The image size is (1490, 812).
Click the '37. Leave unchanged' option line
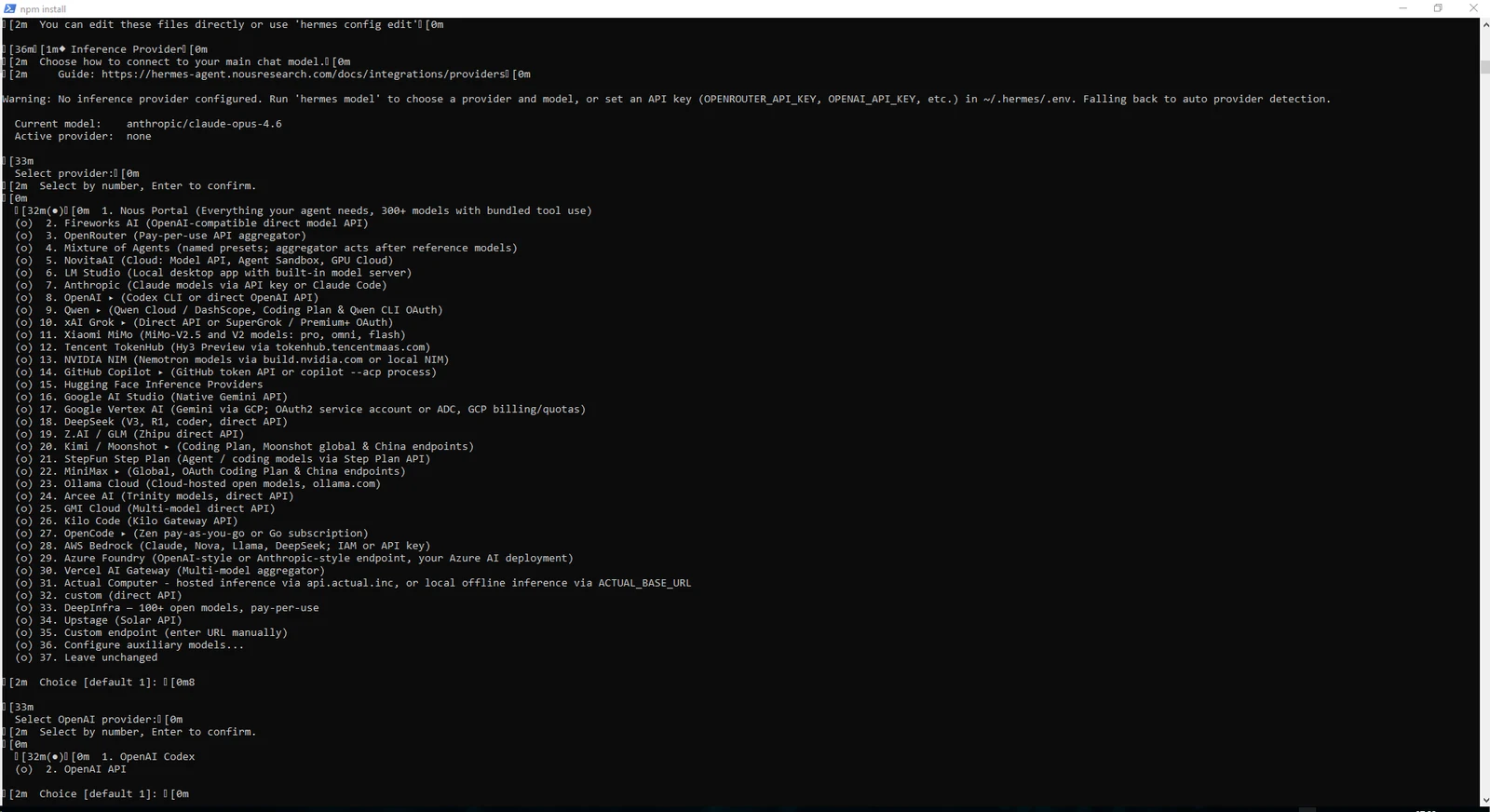click(86, 657)
